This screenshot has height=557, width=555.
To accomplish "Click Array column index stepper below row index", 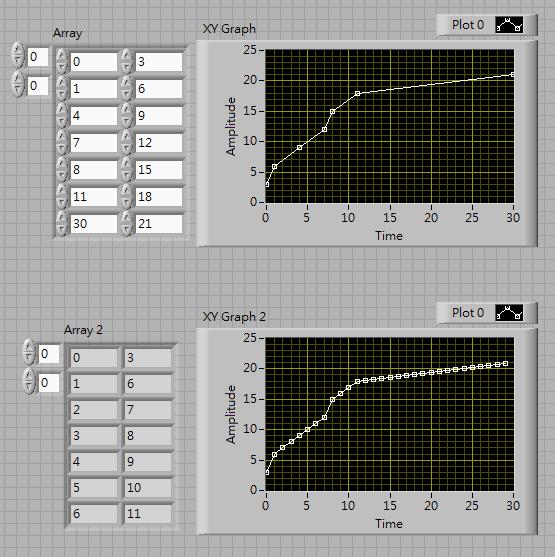I will 18,85.
